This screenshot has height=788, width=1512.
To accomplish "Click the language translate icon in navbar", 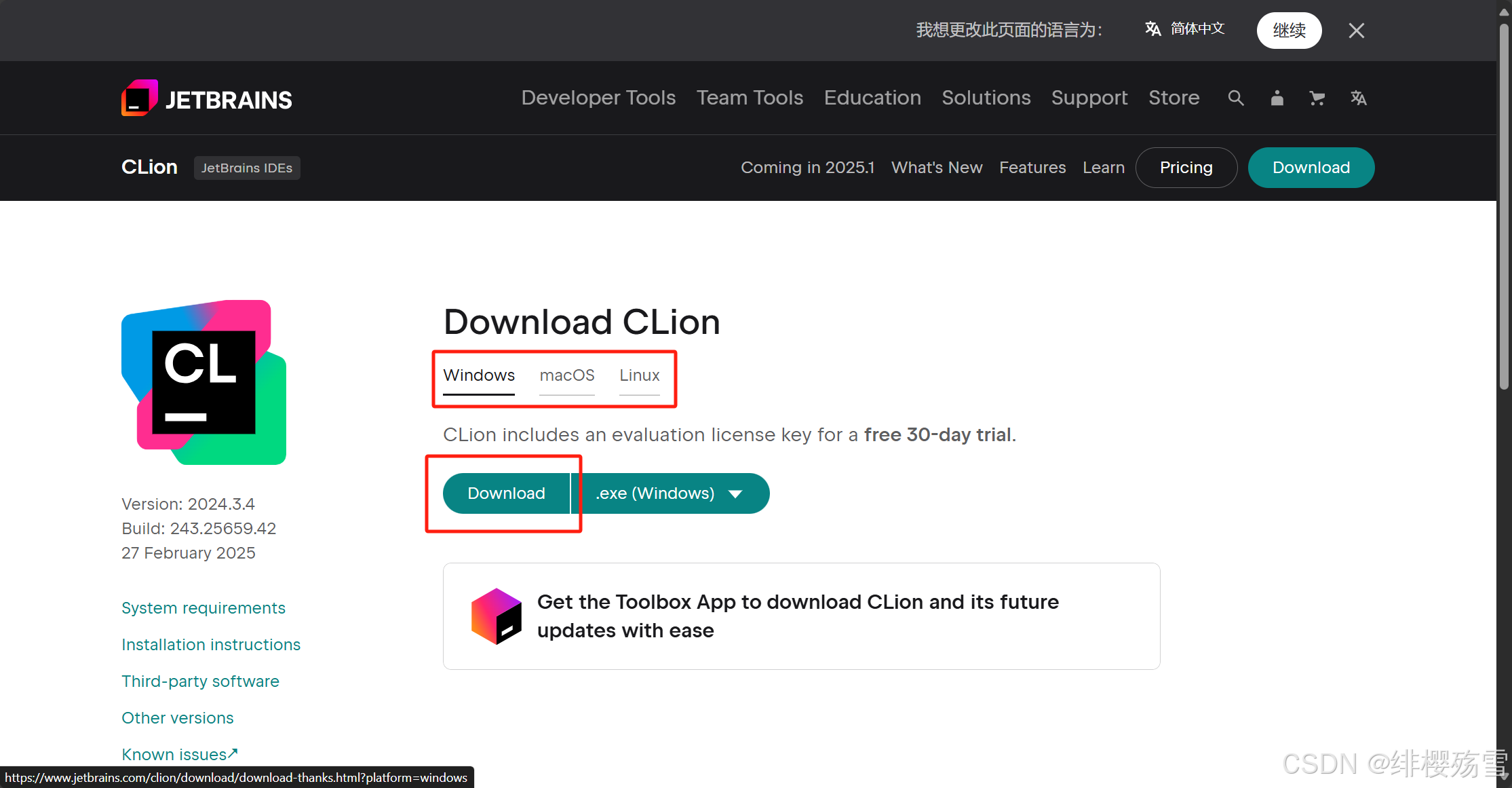I will 1358,98.
